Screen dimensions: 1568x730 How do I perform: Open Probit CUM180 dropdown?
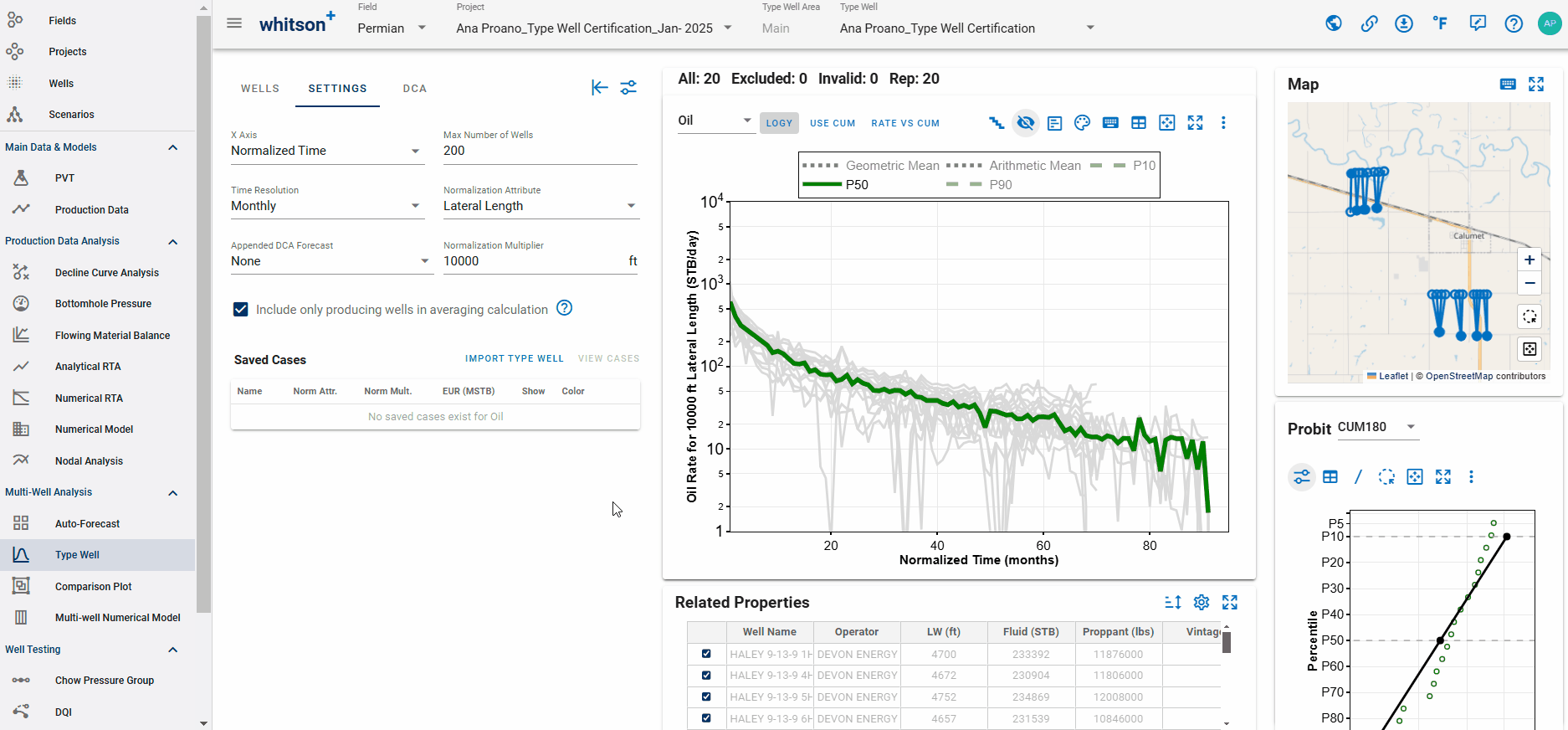click(1376, 427)
